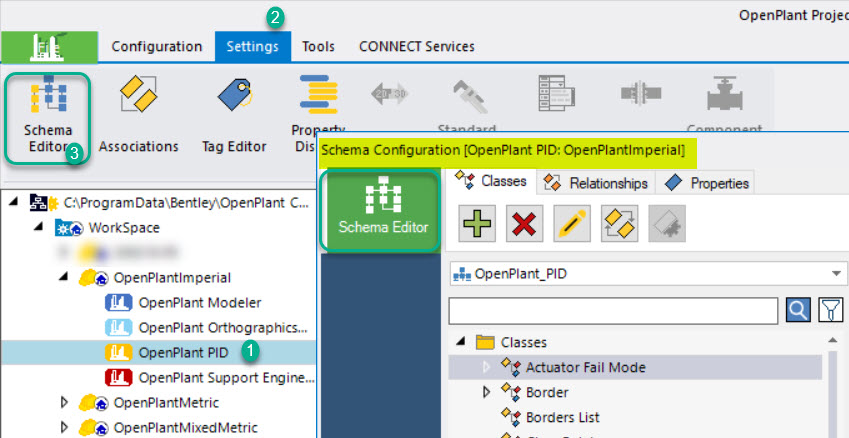The height and width of the screenshot is (438, 849).
Task: Select the WorkSpace node label
Action: 124,227
